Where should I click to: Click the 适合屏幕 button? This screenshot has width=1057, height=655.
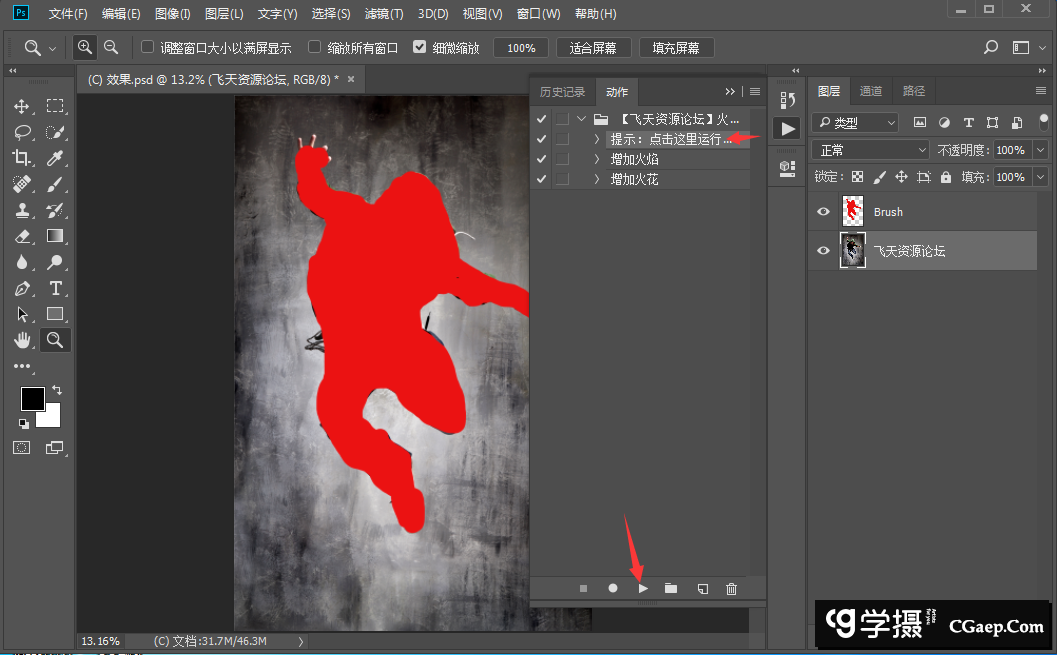pos(593,48)
